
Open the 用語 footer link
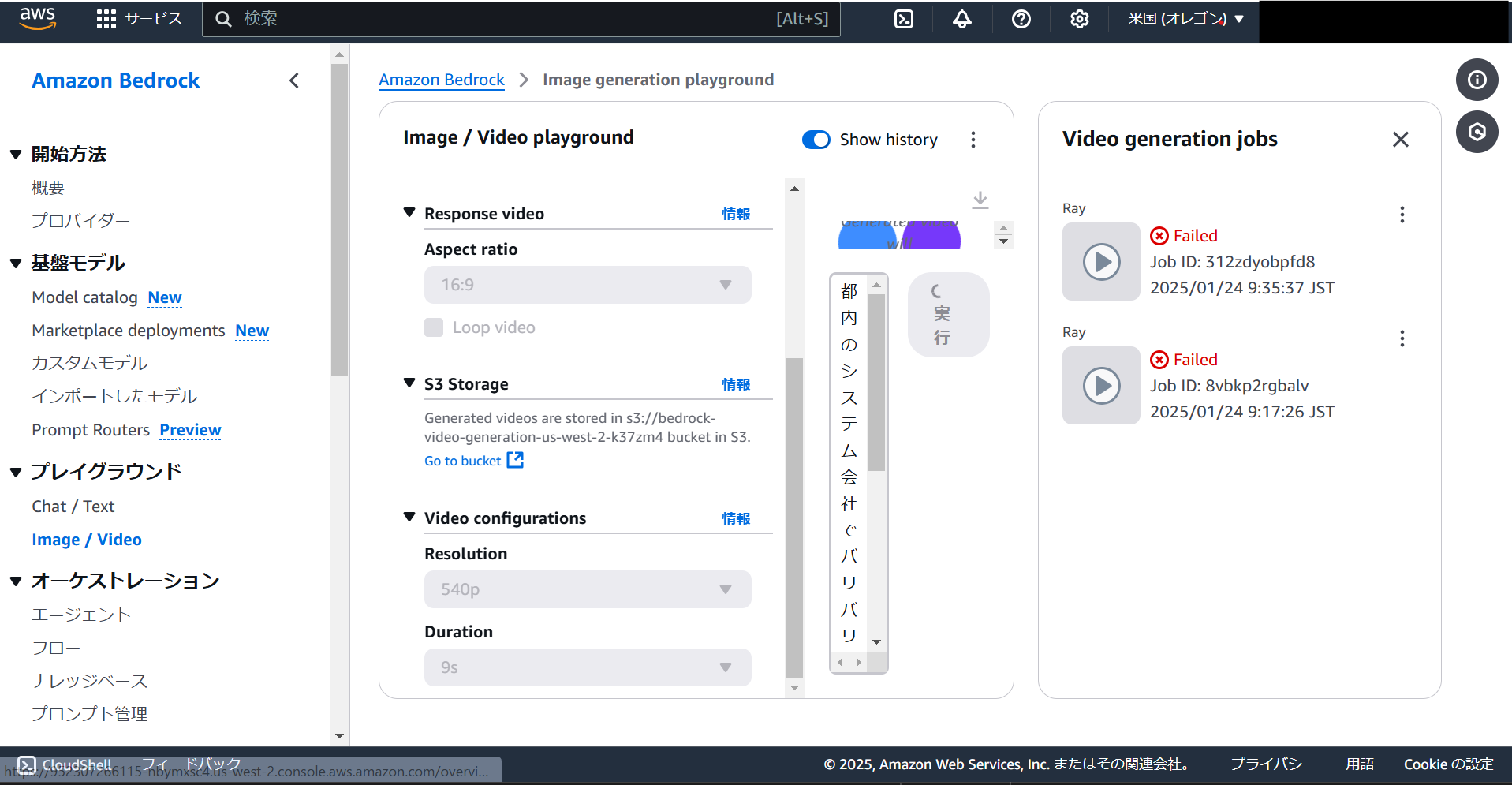[x=1360, y=764]
